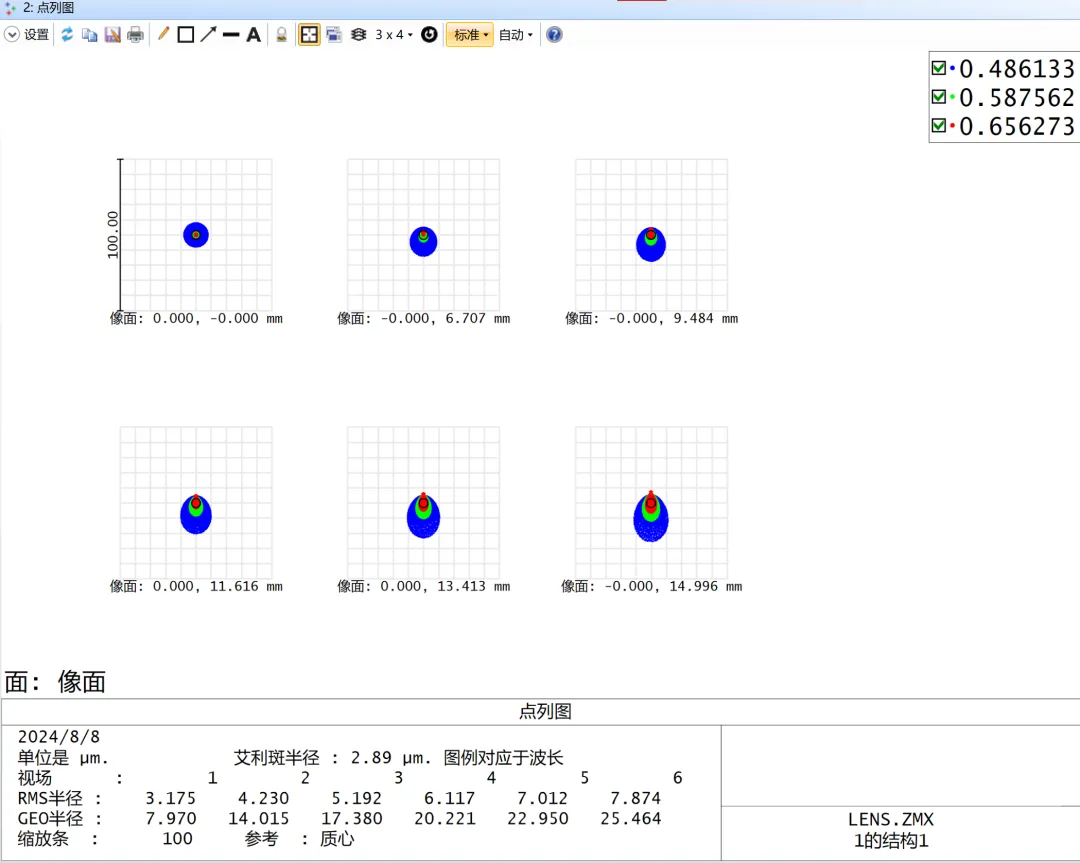Select the text annotation 'A' tool

[x=254, y=35]
